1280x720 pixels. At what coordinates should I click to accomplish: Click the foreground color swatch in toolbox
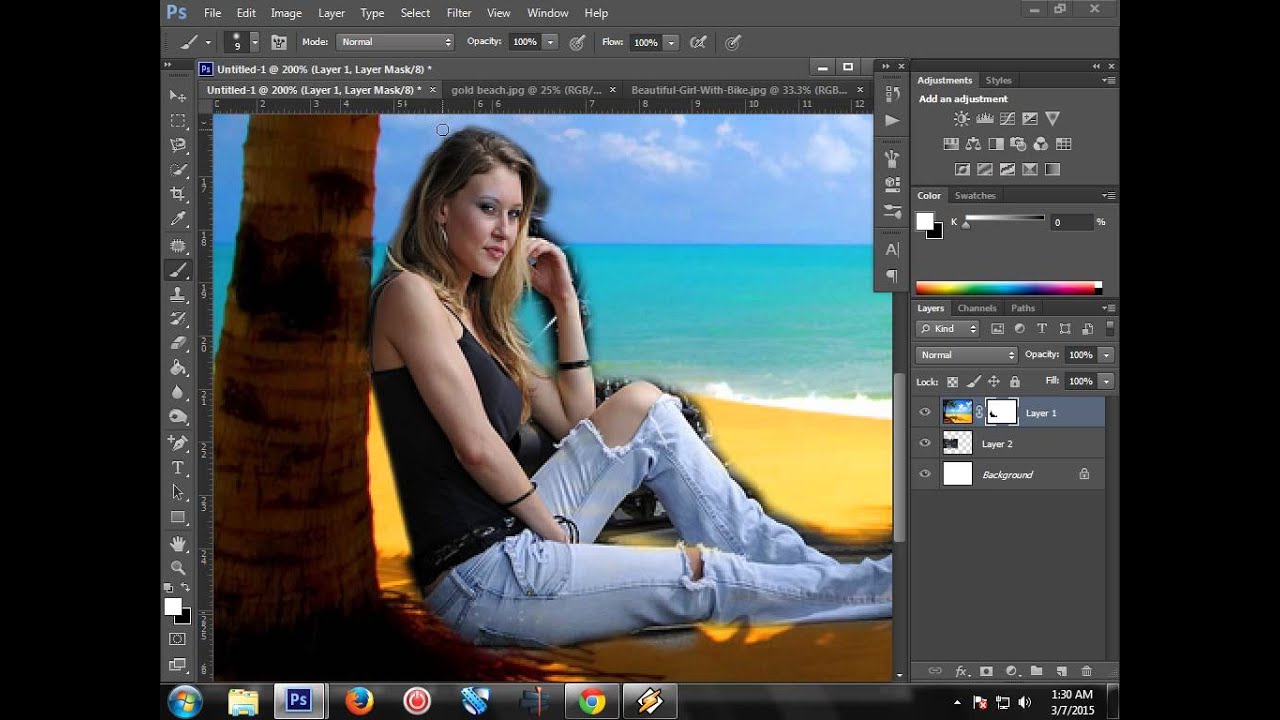(173, 607)
